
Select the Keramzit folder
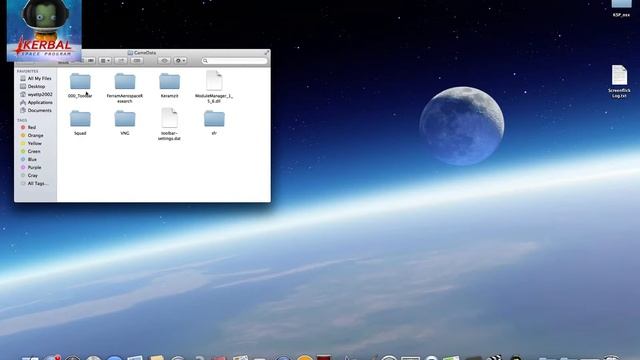click(x=169, y=81)
